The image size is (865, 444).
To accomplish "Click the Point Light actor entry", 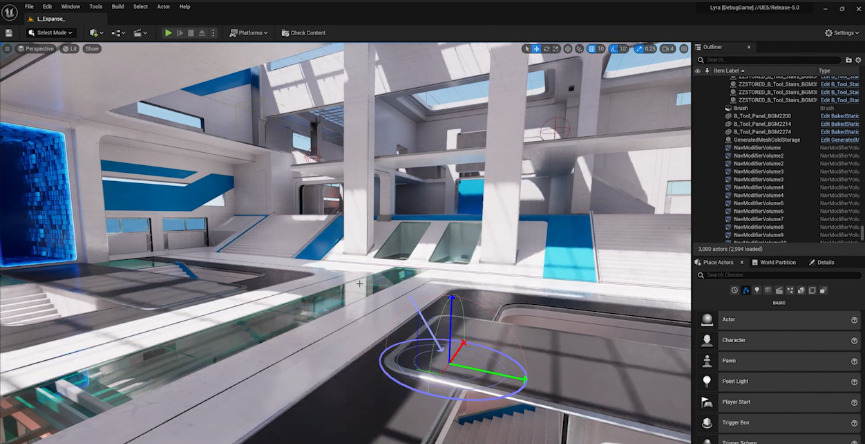I will [x=778, y=381].
